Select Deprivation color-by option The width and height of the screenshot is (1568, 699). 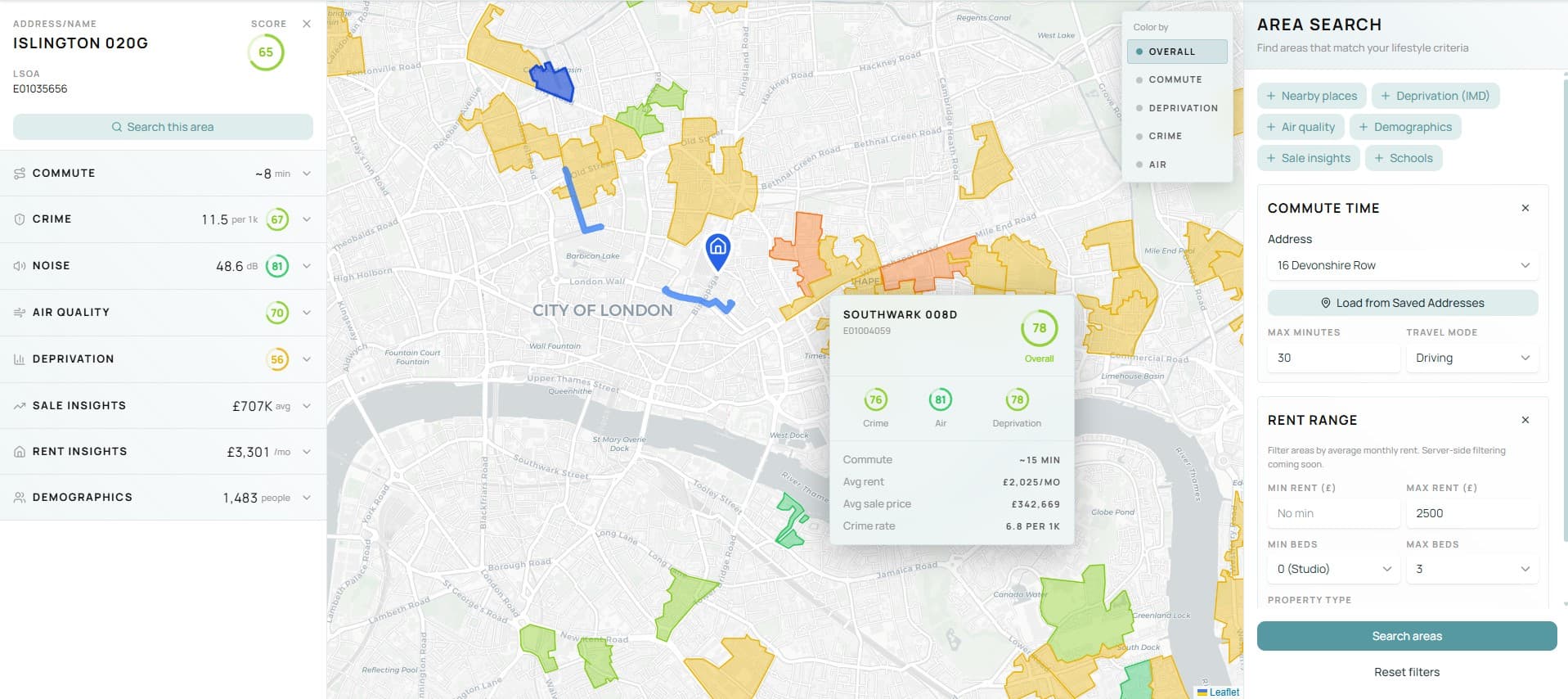coord(1183,108)
